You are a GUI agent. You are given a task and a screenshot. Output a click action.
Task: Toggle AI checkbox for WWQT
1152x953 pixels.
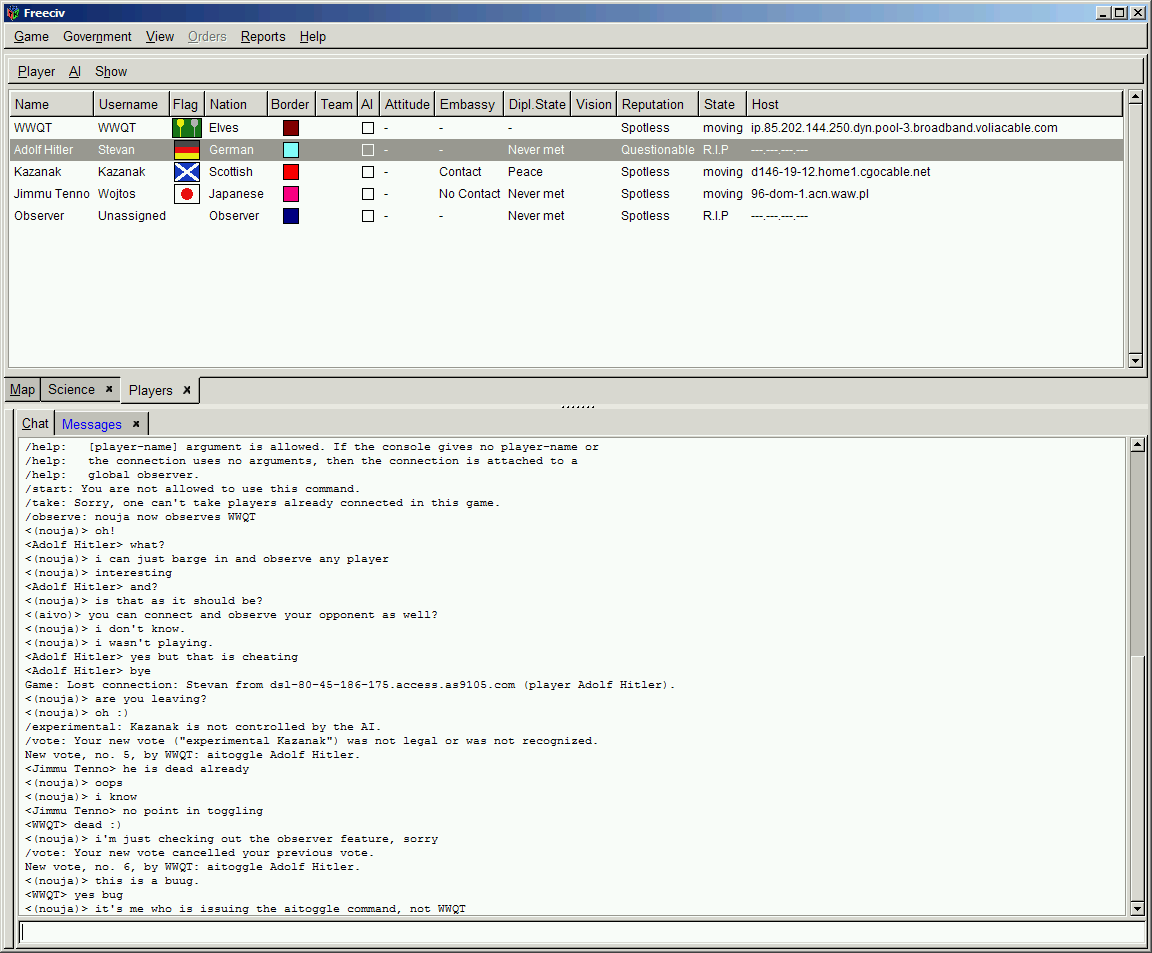tap(368, 128)
